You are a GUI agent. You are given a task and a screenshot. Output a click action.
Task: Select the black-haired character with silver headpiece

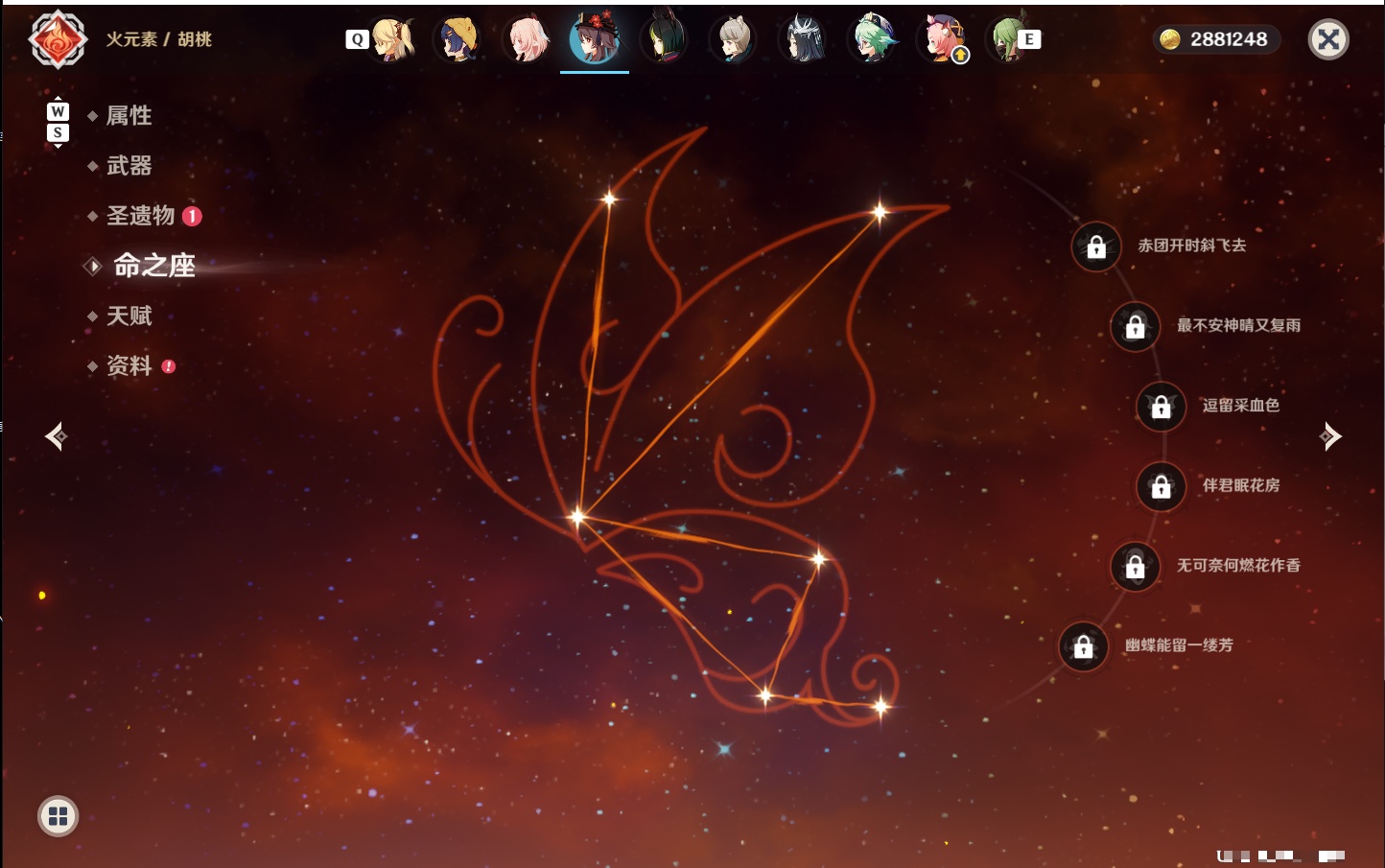(804, 39)
